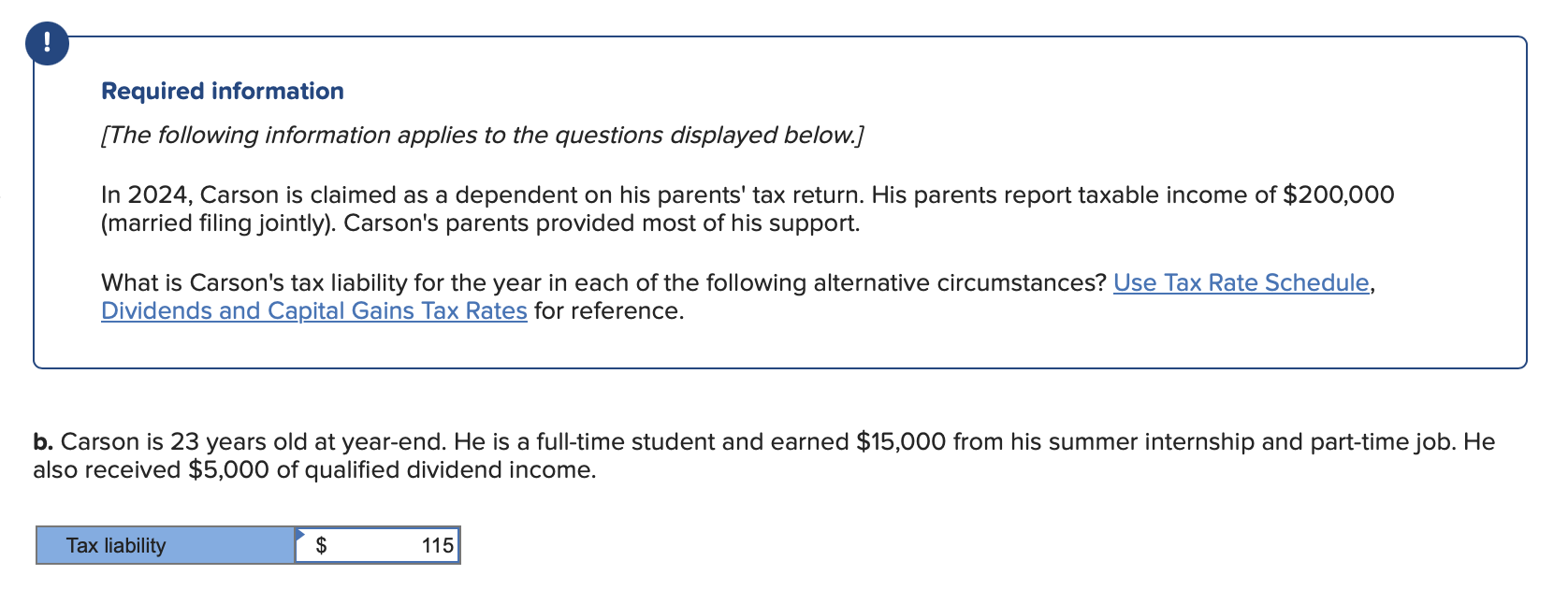Click the bracketed italic instruction text
Image resolution: width=1568 pixels, height=604 pixels.
pyautogui.click(x=481, y=135)
